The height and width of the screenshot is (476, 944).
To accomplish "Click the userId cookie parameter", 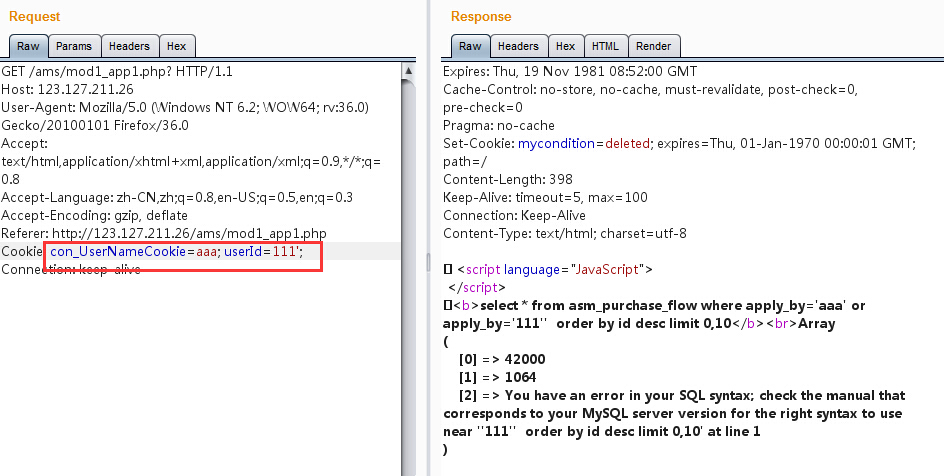I will coord(243,252).
